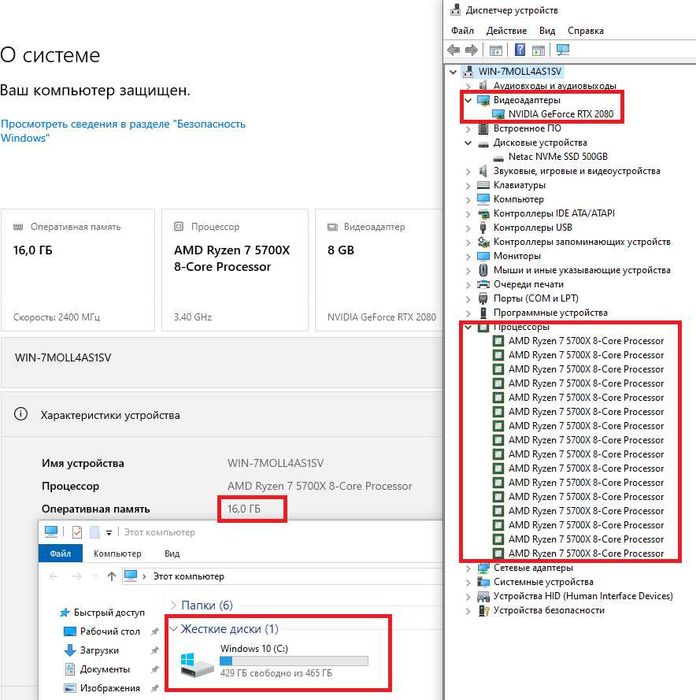The height and width of the screenshot is (700, 696).
Task: Click the C: drive capacity bar
Action: click(x=294, y=661)
